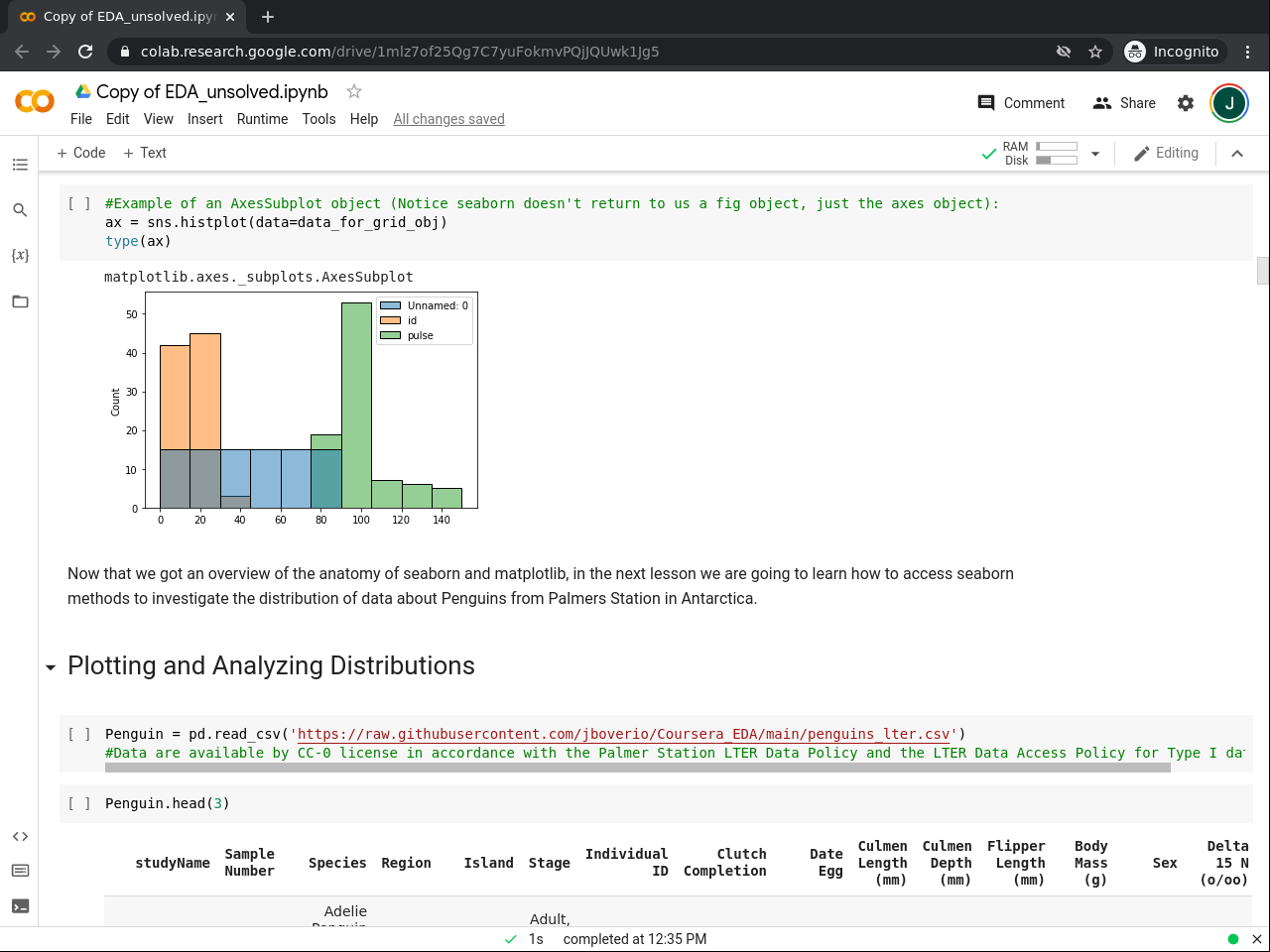Click the Share button

1124,103
